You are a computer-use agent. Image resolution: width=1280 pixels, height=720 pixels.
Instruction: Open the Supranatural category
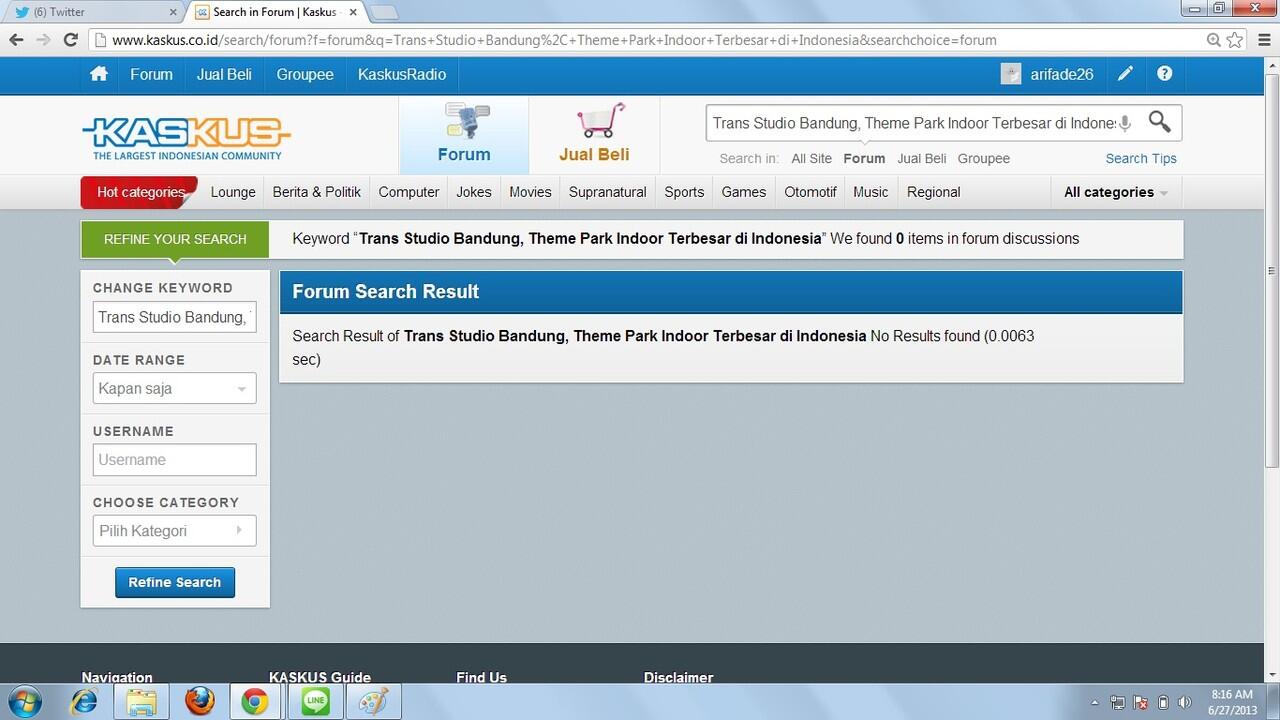pos(608,192)
